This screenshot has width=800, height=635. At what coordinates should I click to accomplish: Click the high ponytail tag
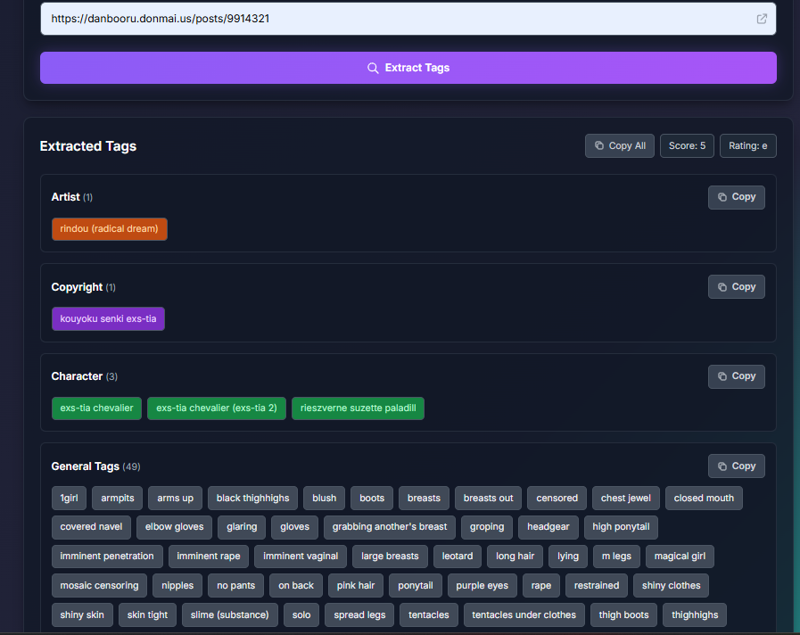coord(621,527)
